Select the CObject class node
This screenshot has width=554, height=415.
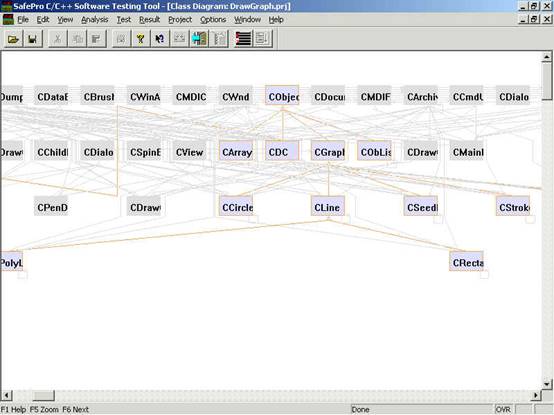point(282,95)
